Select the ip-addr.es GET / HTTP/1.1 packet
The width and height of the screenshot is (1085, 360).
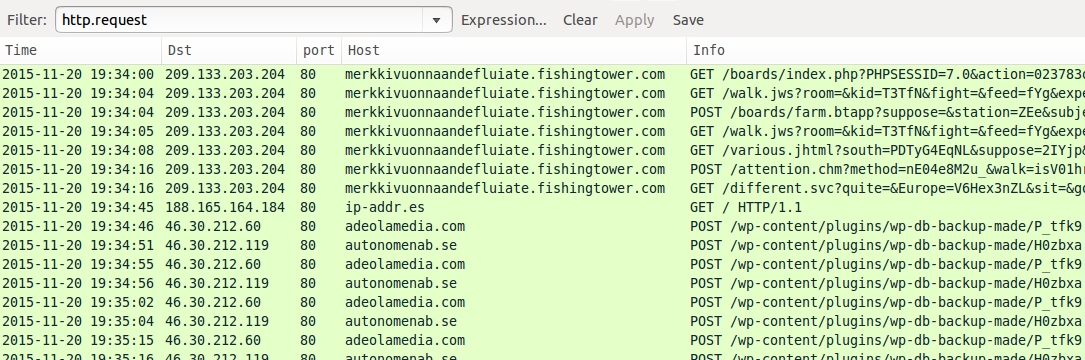pyautogui.click(x=542, y=207)
